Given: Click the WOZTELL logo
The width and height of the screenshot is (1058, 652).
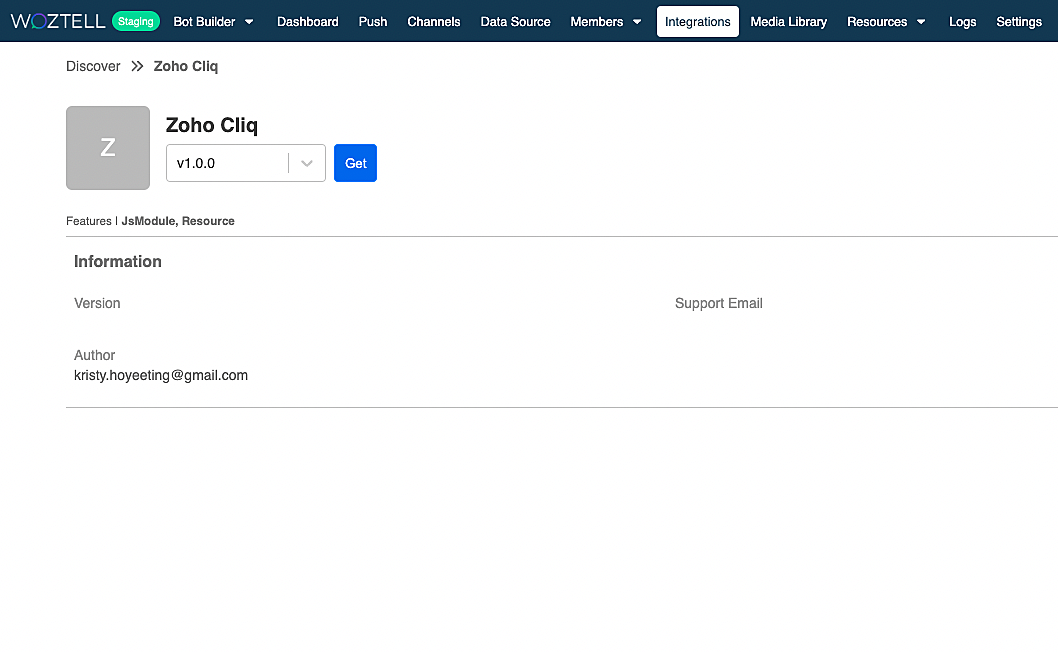Looking at the screenshot, I should click(x=58, y=22).
